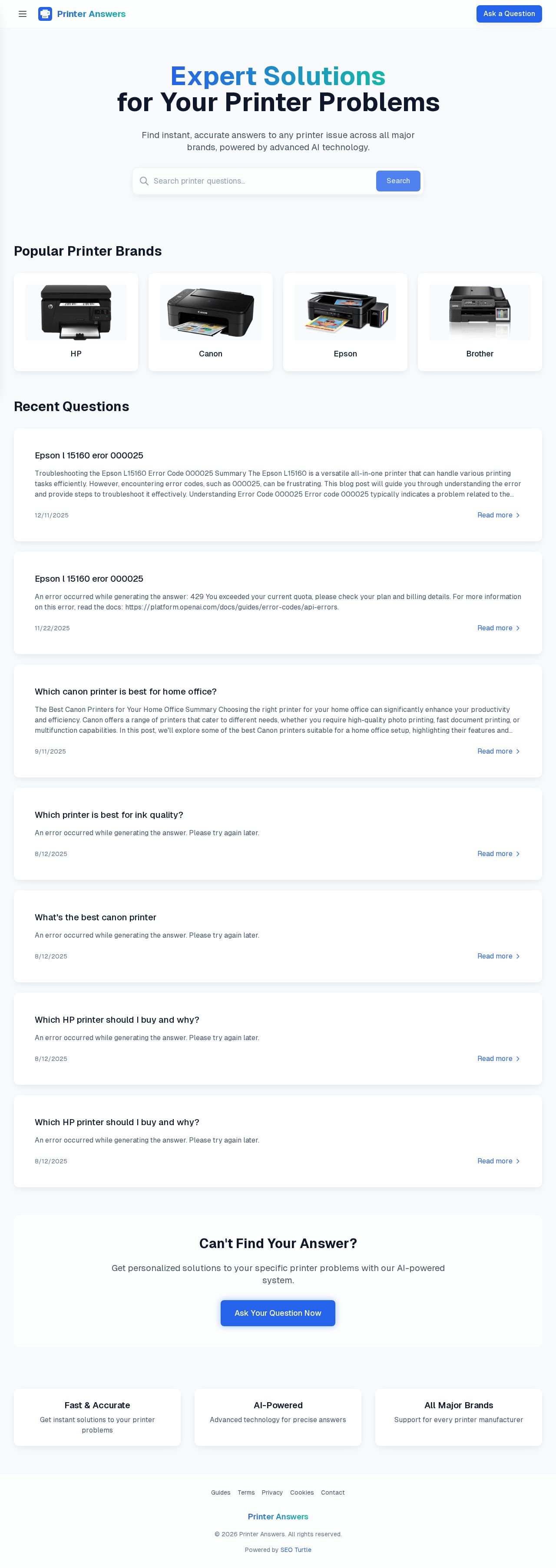Image resolution: width=556 pixels, height=1568 pixels.
Task: Click the blue Search button
Action: [398, 181]
